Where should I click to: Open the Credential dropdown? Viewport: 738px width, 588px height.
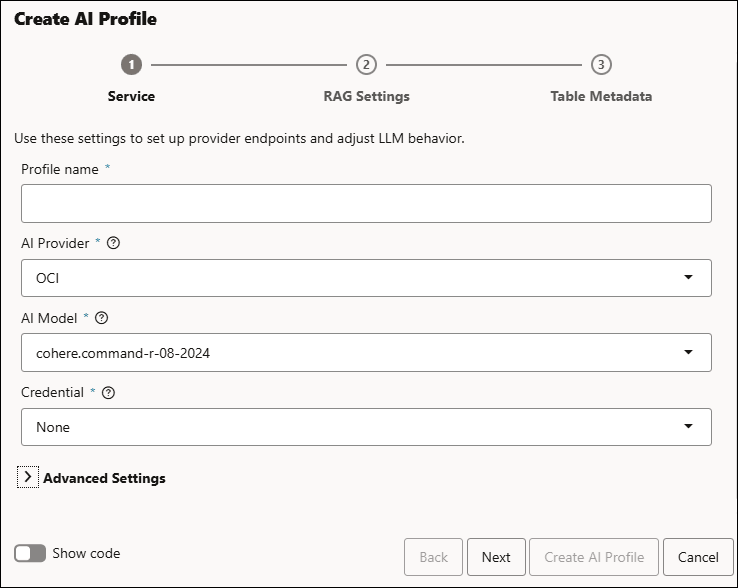tap(366, 427)
